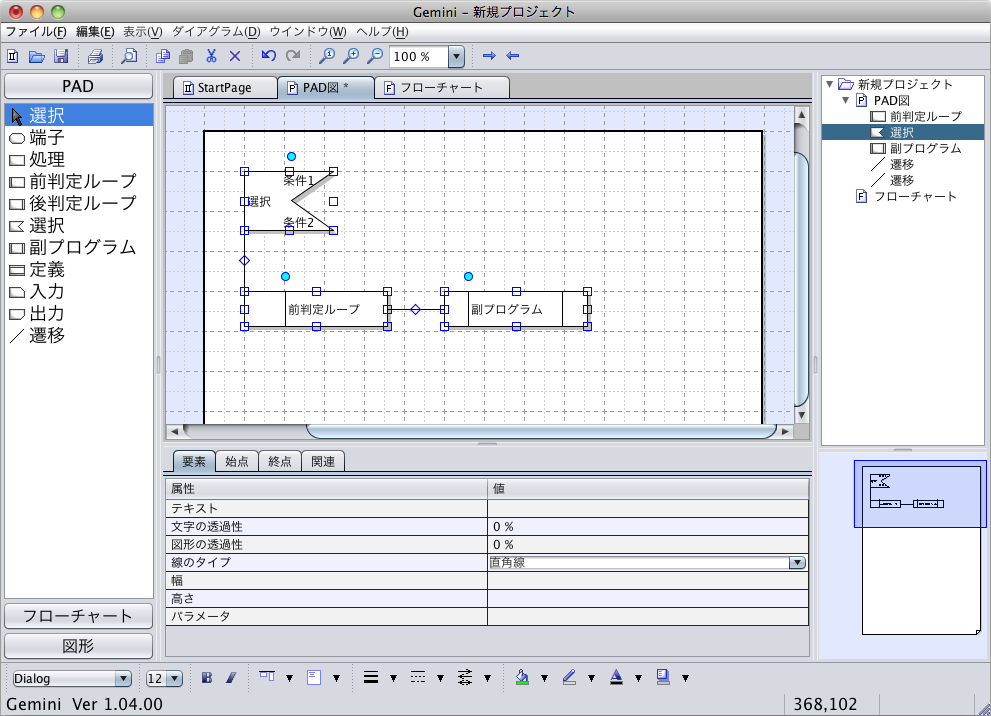This screenshot has width=991, height=716.
Task: Collapse the 新規プロジェクト tree node
Action: 830,84
